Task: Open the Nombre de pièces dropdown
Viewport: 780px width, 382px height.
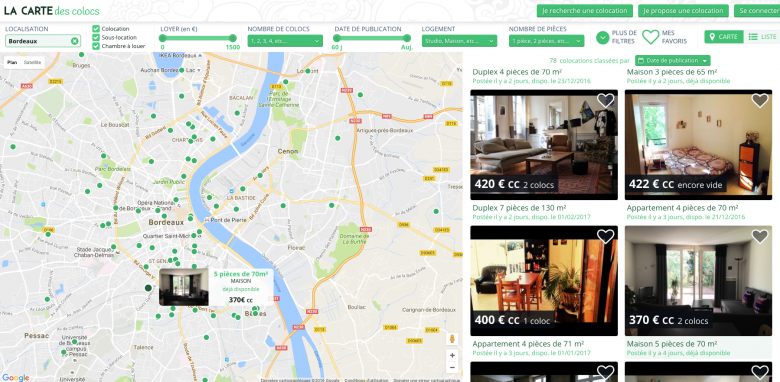Action: click(x=546, y=41)
